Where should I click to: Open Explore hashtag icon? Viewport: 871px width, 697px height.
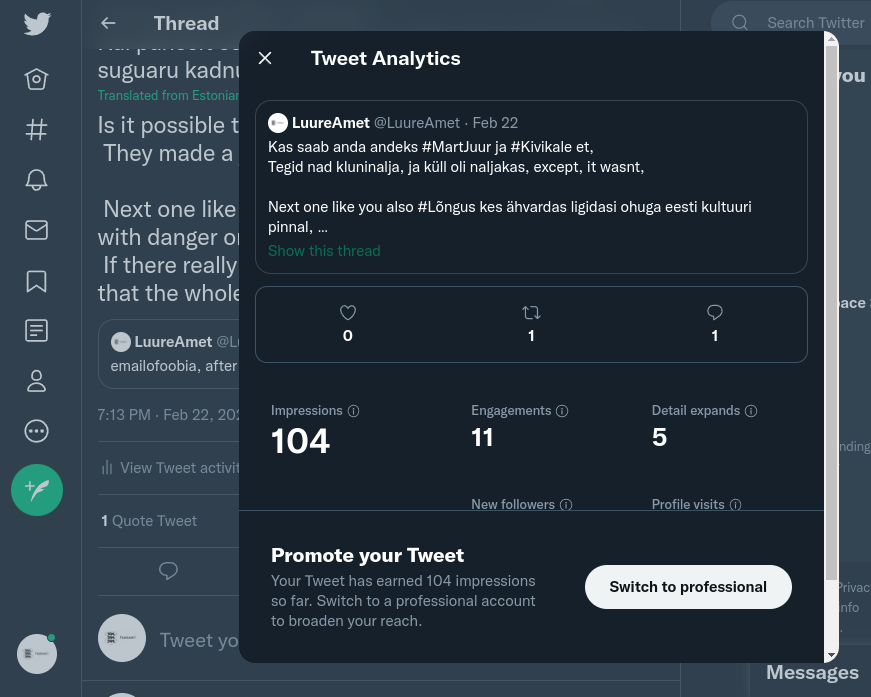(x=37, y=130)
